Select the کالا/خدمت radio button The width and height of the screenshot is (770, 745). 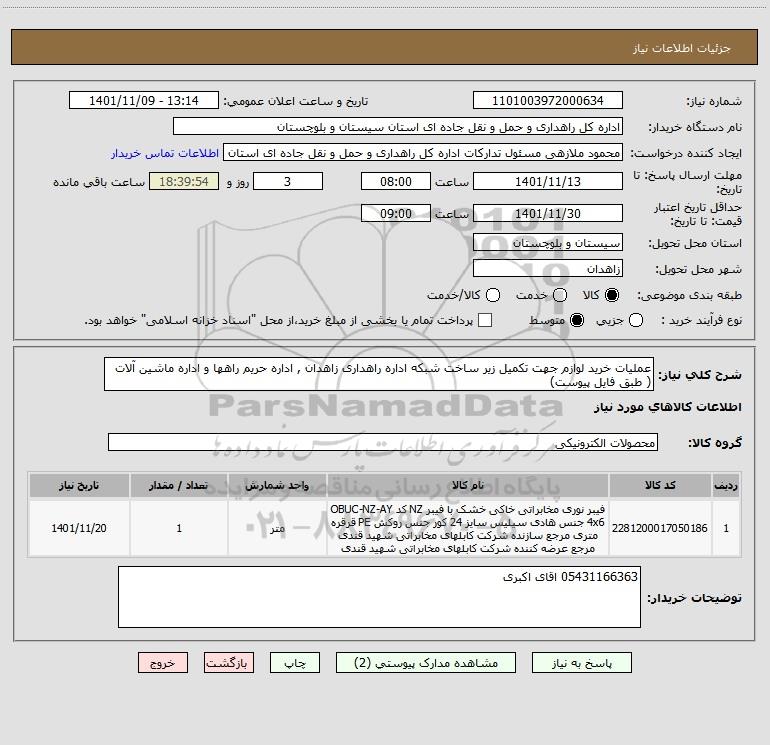[493, 295]
